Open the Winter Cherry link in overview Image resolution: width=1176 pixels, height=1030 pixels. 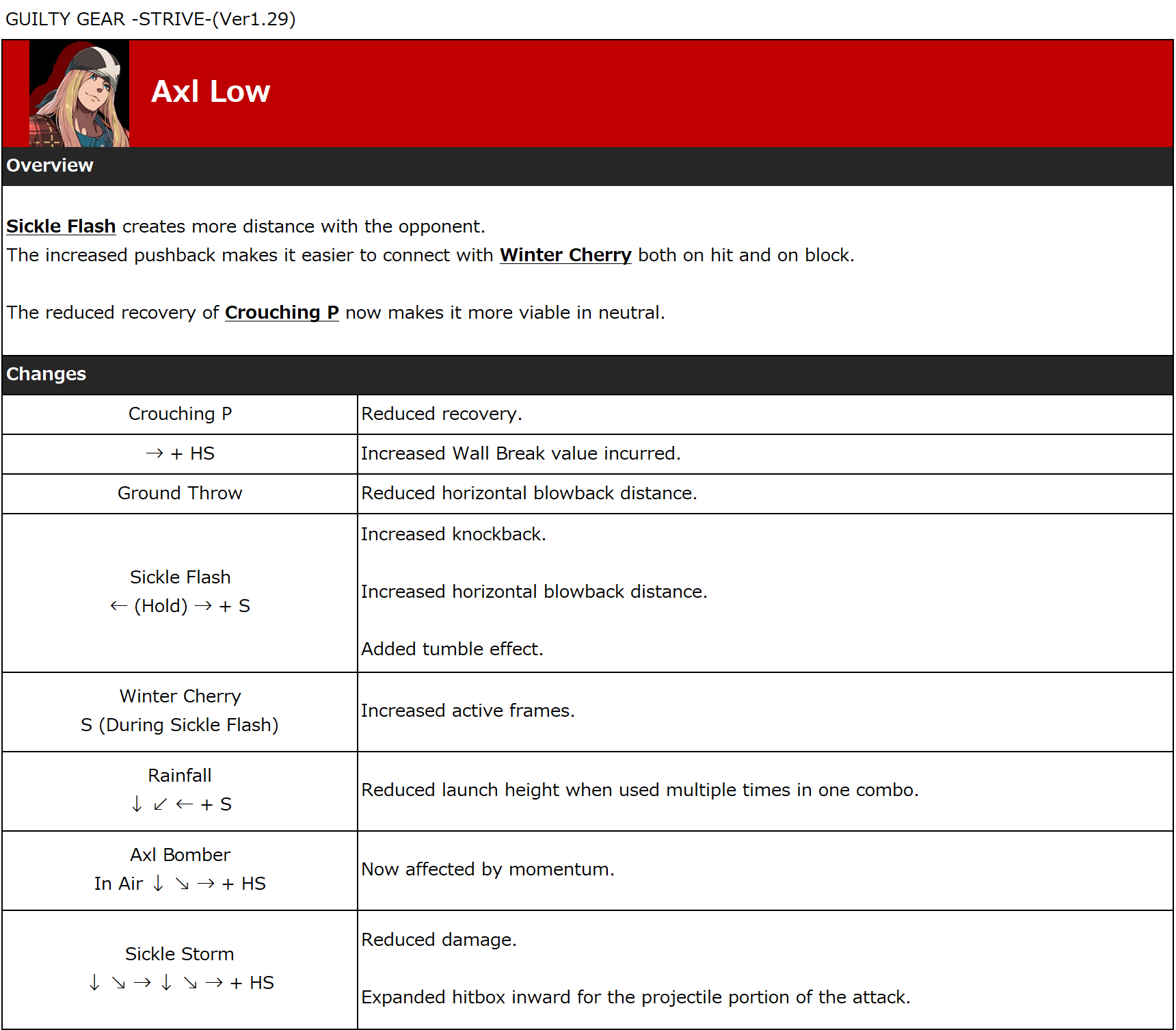565,255
